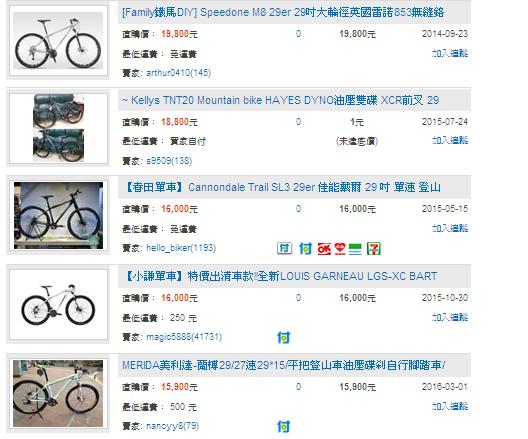
Task: Add the Cannondale Trail SL3 to watchlist
Action: (x=450, y=228)
